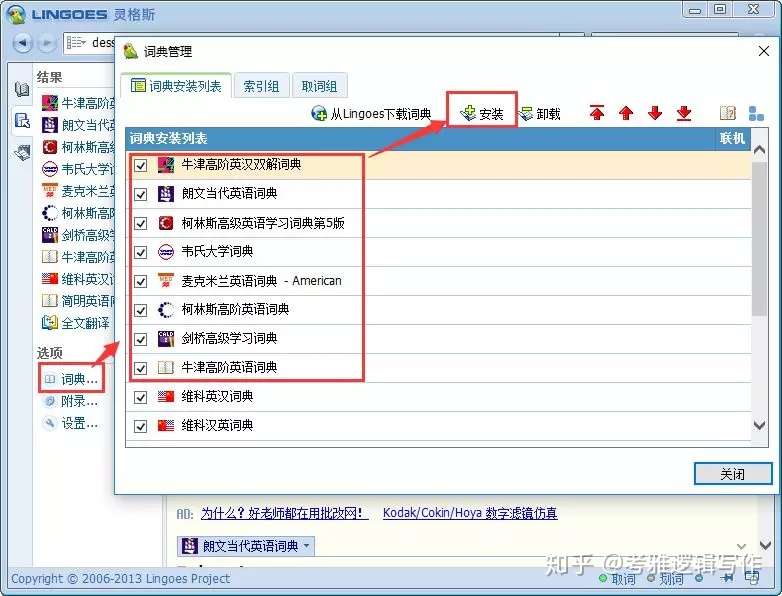Uncheck 朗文当代英语词典 checkbox
Screen dimensions: 782x596
click(x=141, y=194)
